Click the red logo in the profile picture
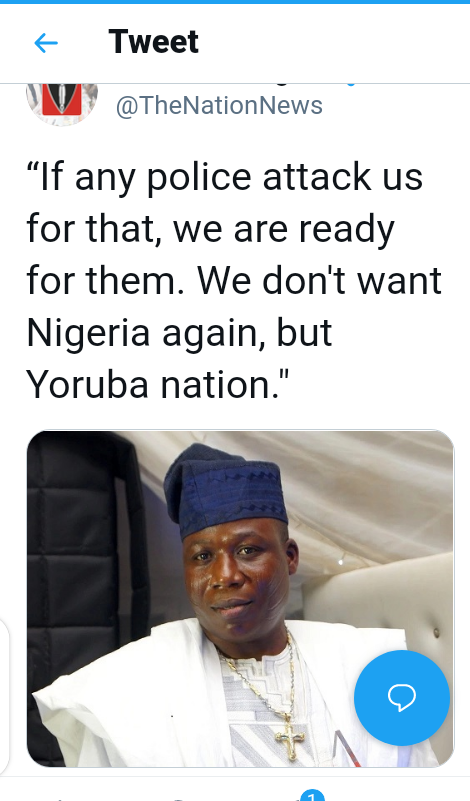 (62, 99)
